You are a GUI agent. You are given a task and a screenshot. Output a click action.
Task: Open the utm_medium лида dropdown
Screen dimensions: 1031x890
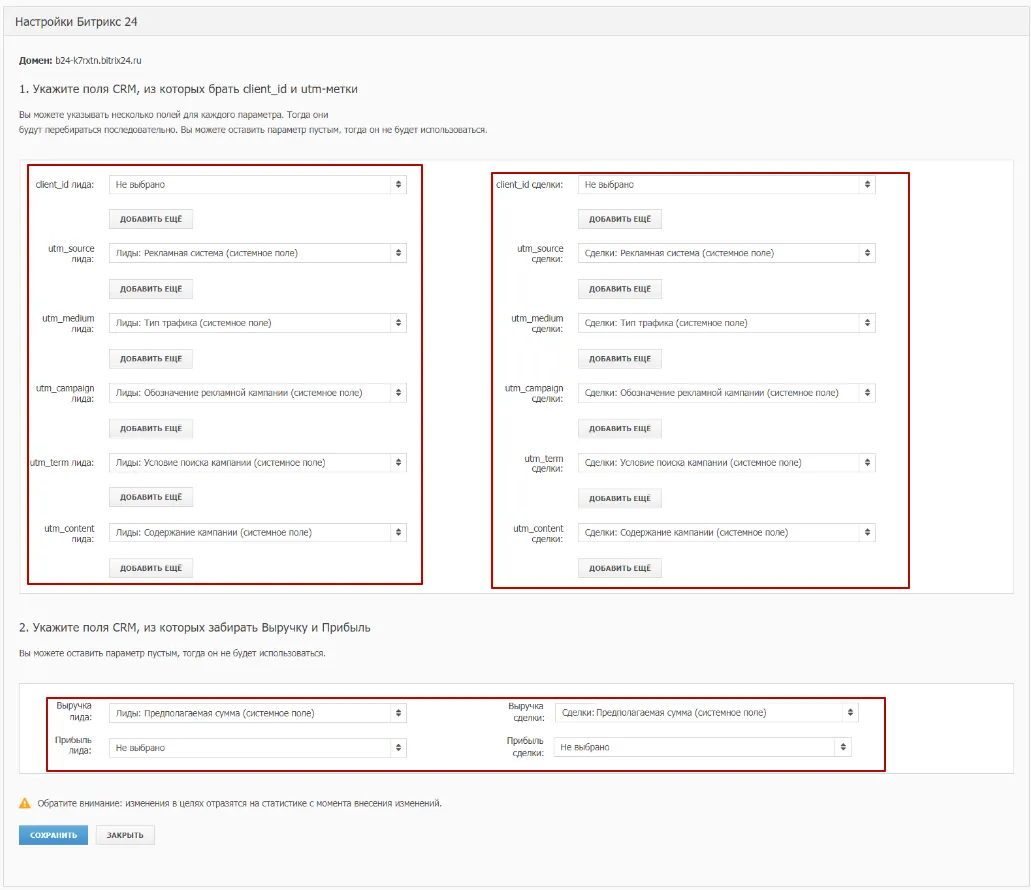pyautogui.click(x=258, y=323)
